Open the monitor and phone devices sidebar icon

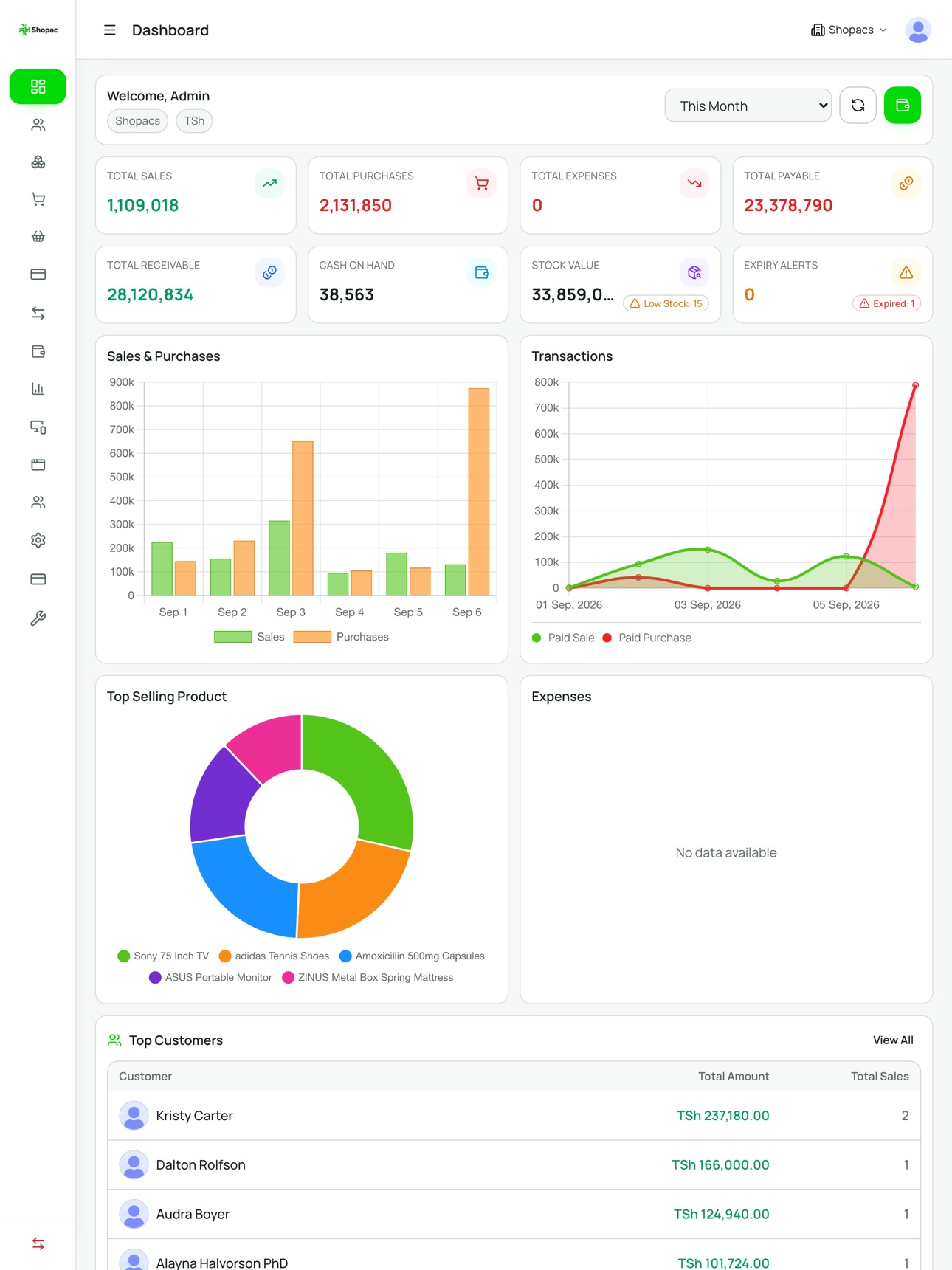coord(38,427)
